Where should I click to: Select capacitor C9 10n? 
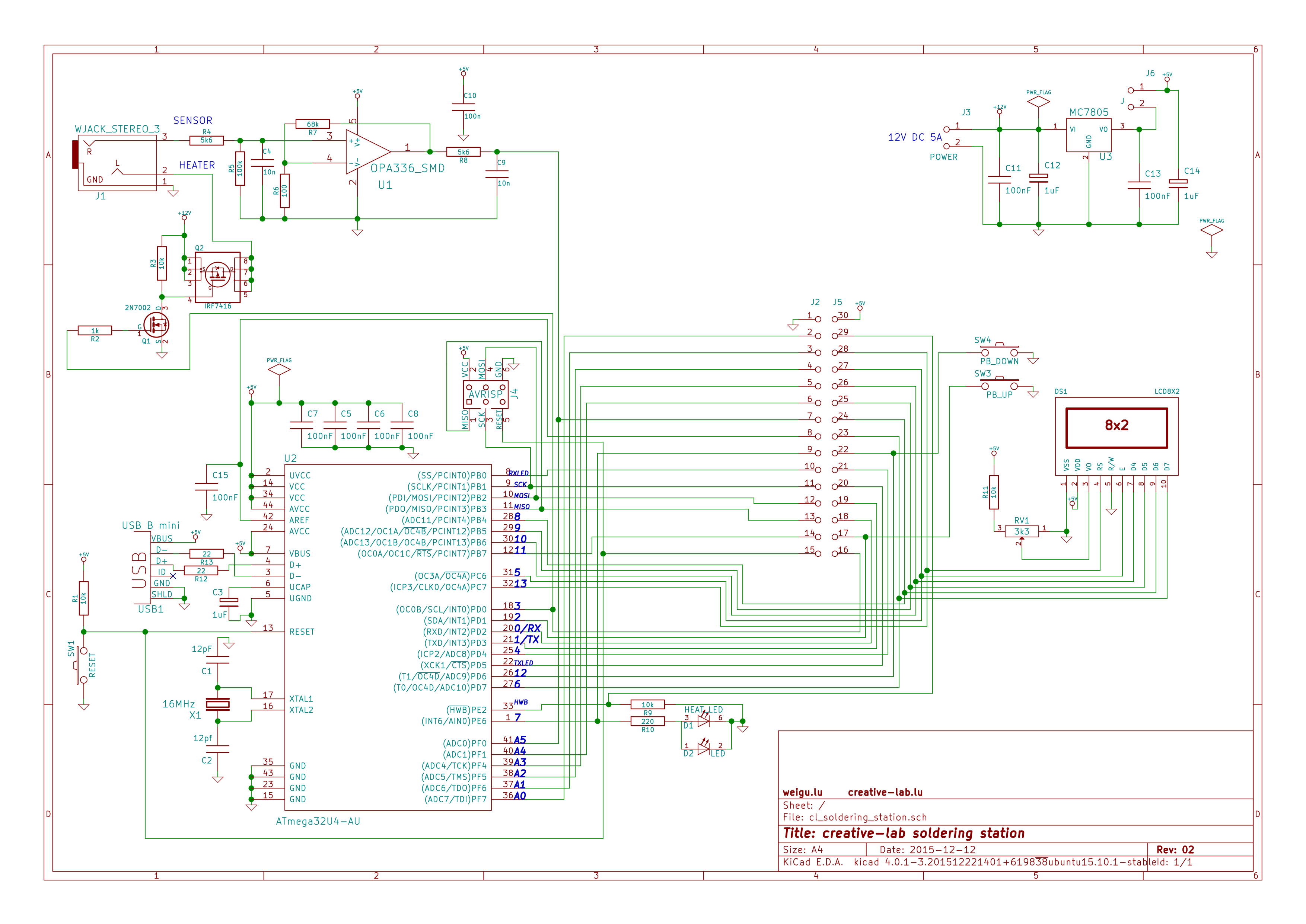point(497,174)
